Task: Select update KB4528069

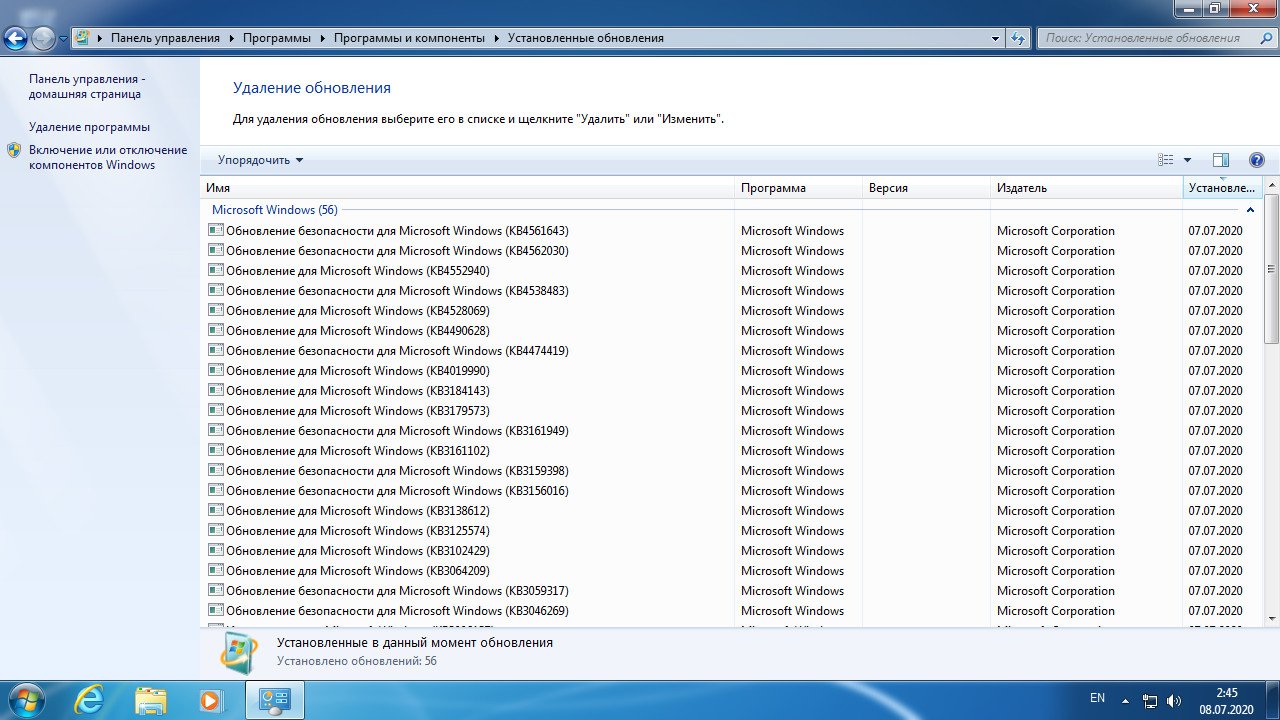Action: pos(732,310)
